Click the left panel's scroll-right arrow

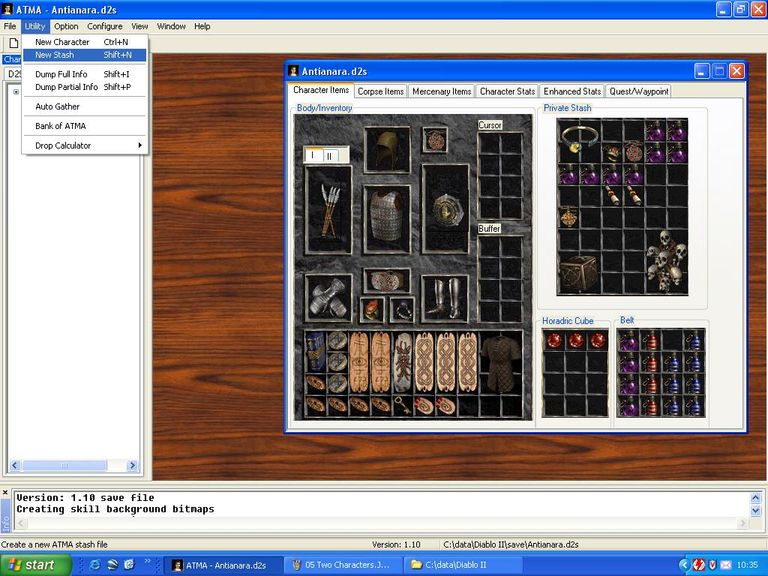coord(132,465)
